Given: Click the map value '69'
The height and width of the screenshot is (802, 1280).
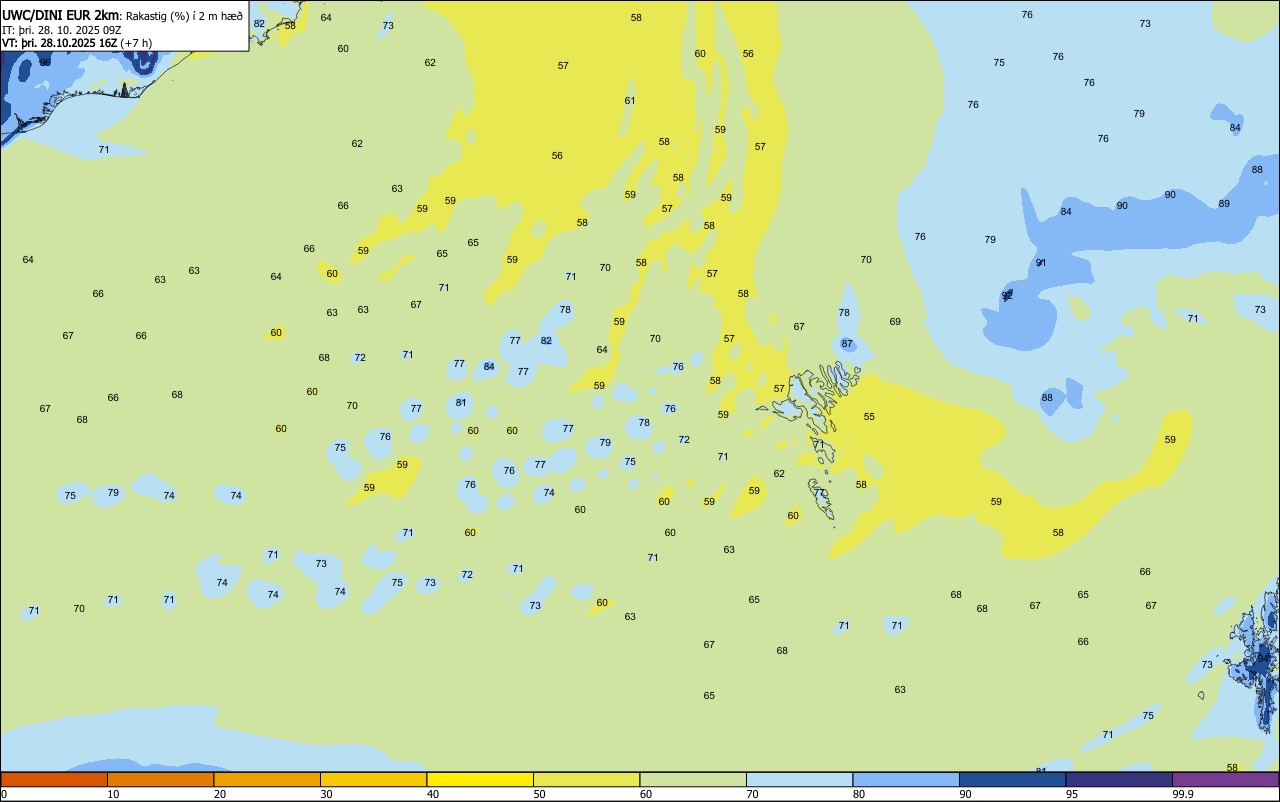Looking at the screenshot, I should coord(895,322).
